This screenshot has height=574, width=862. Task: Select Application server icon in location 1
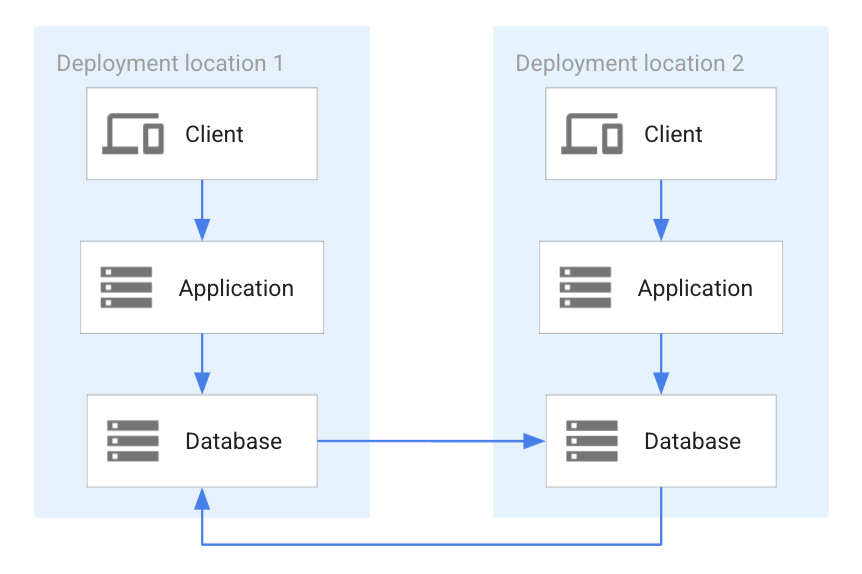(x=127, y=288)
